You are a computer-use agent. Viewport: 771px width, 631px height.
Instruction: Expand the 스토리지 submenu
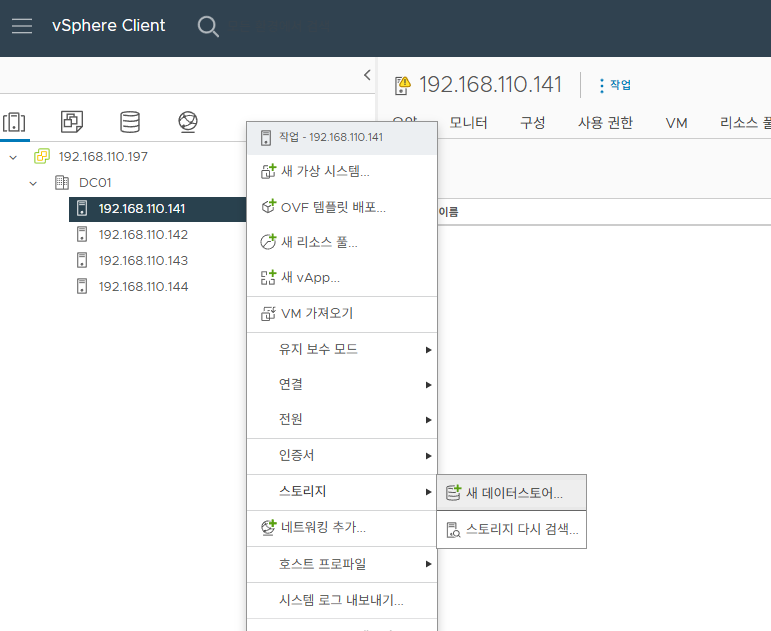(x=428, y=492)
